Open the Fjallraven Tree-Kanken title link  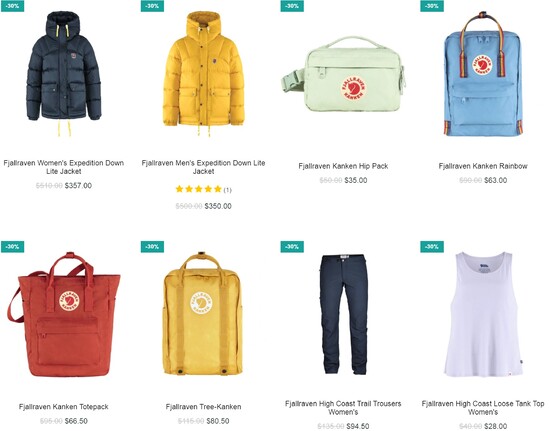point(203,407)
